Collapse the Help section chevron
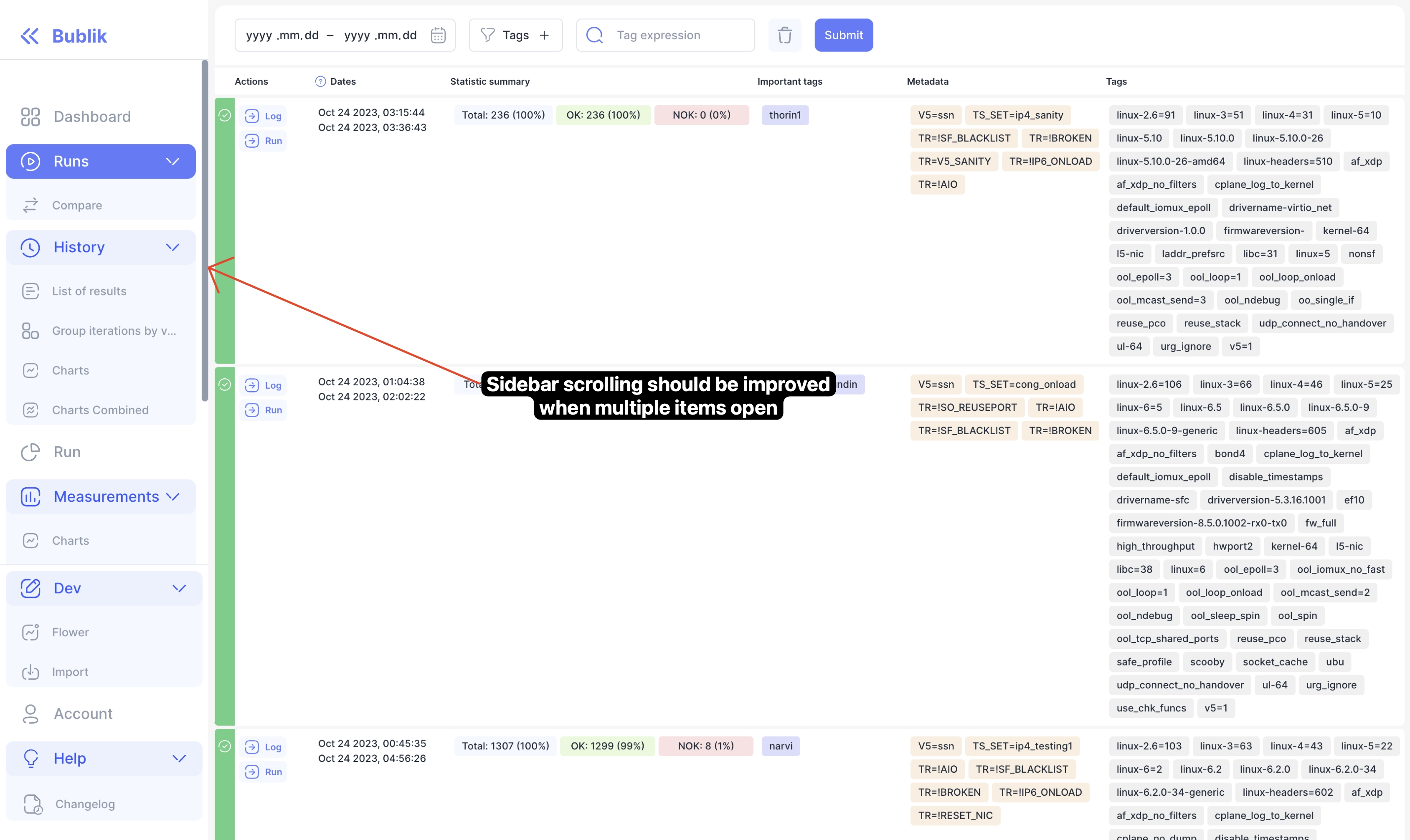Image resolution: width=1410 pixels, height=840 pixels. [179, 758]
